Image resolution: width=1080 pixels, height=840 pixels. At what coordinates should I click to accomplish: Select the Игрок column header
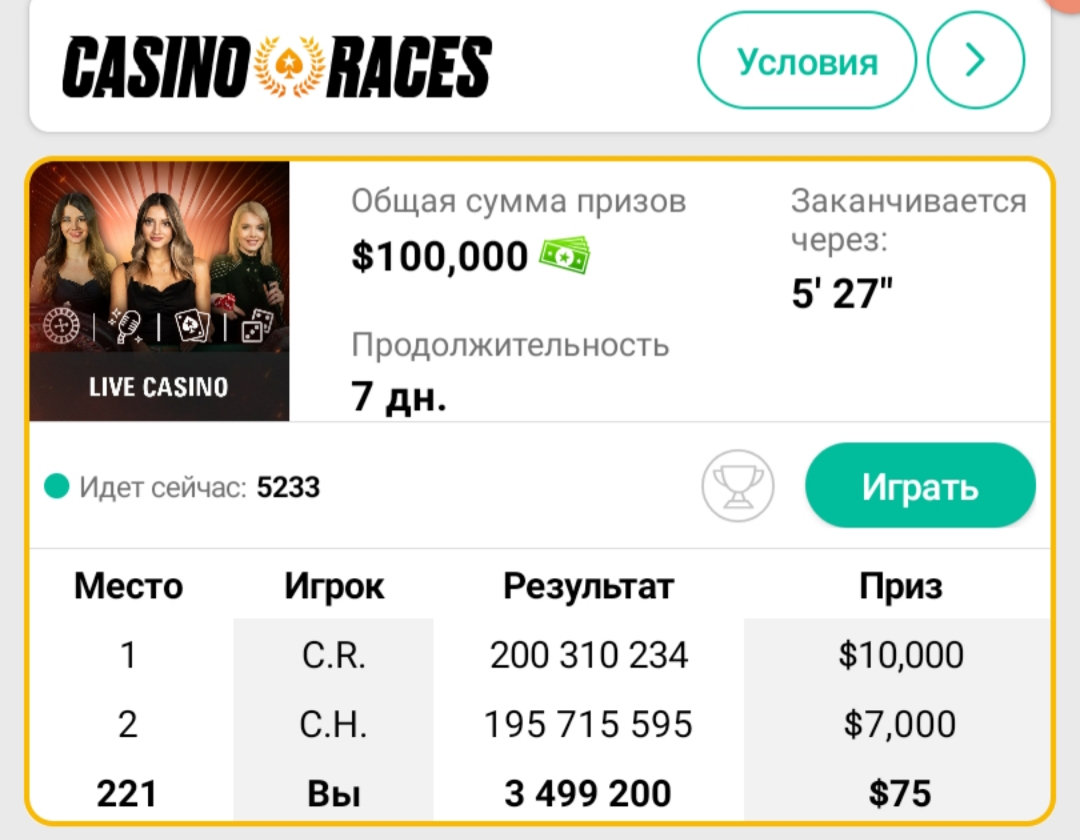click(x=334, y=587)
